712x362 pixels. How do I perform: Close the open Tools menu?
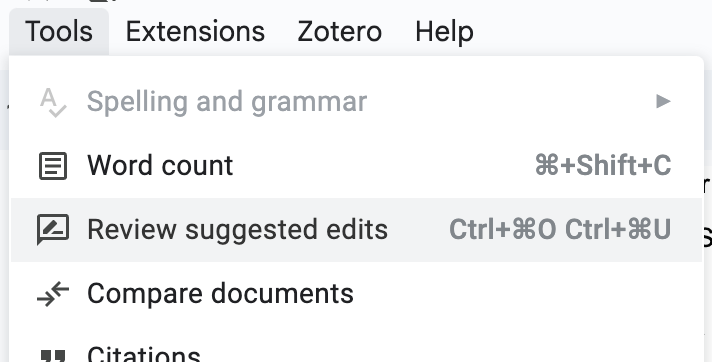pos(59,31)
